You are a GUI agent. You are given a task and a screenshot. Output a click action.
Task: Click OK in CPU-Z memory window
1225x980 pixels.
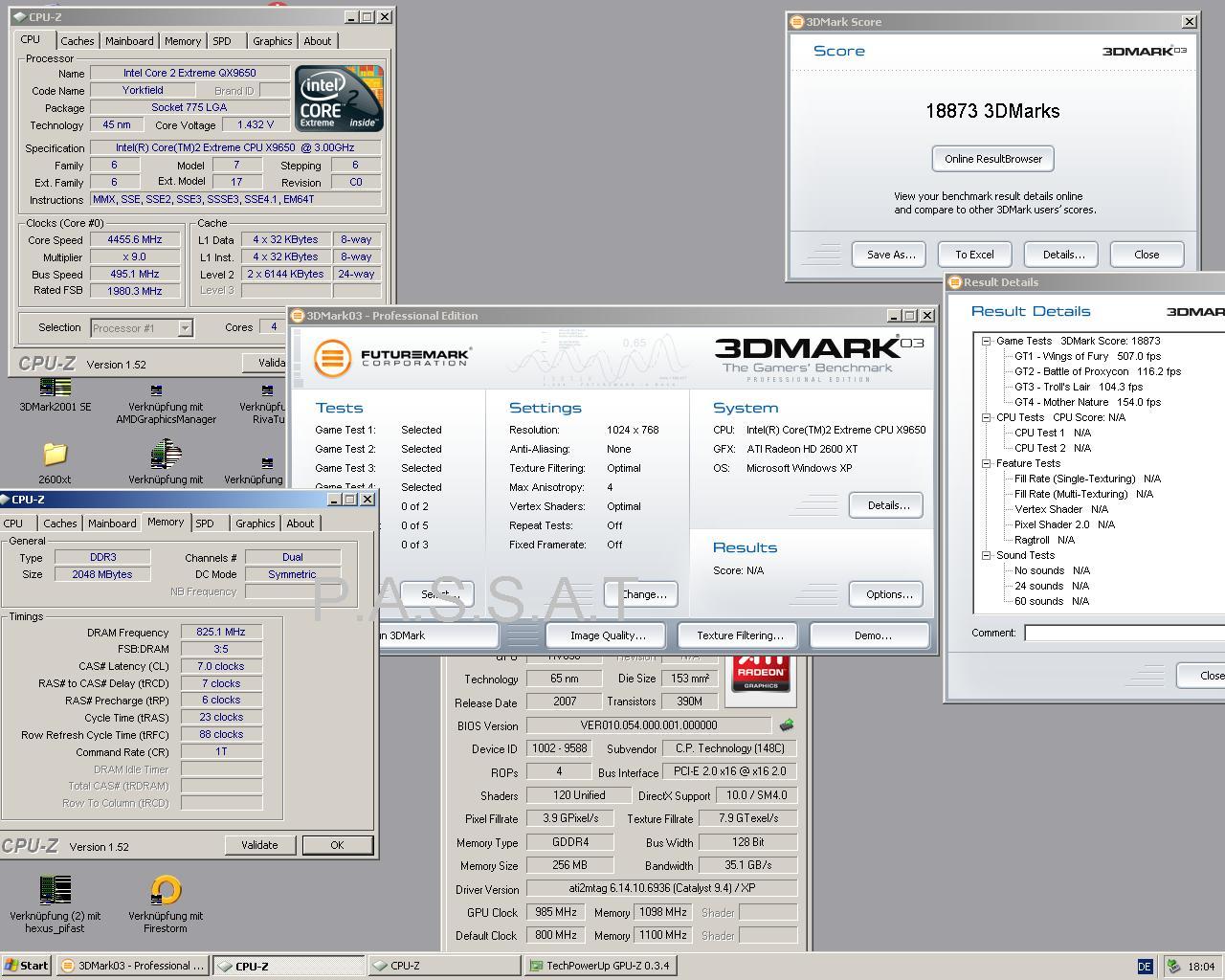[337, 845]
